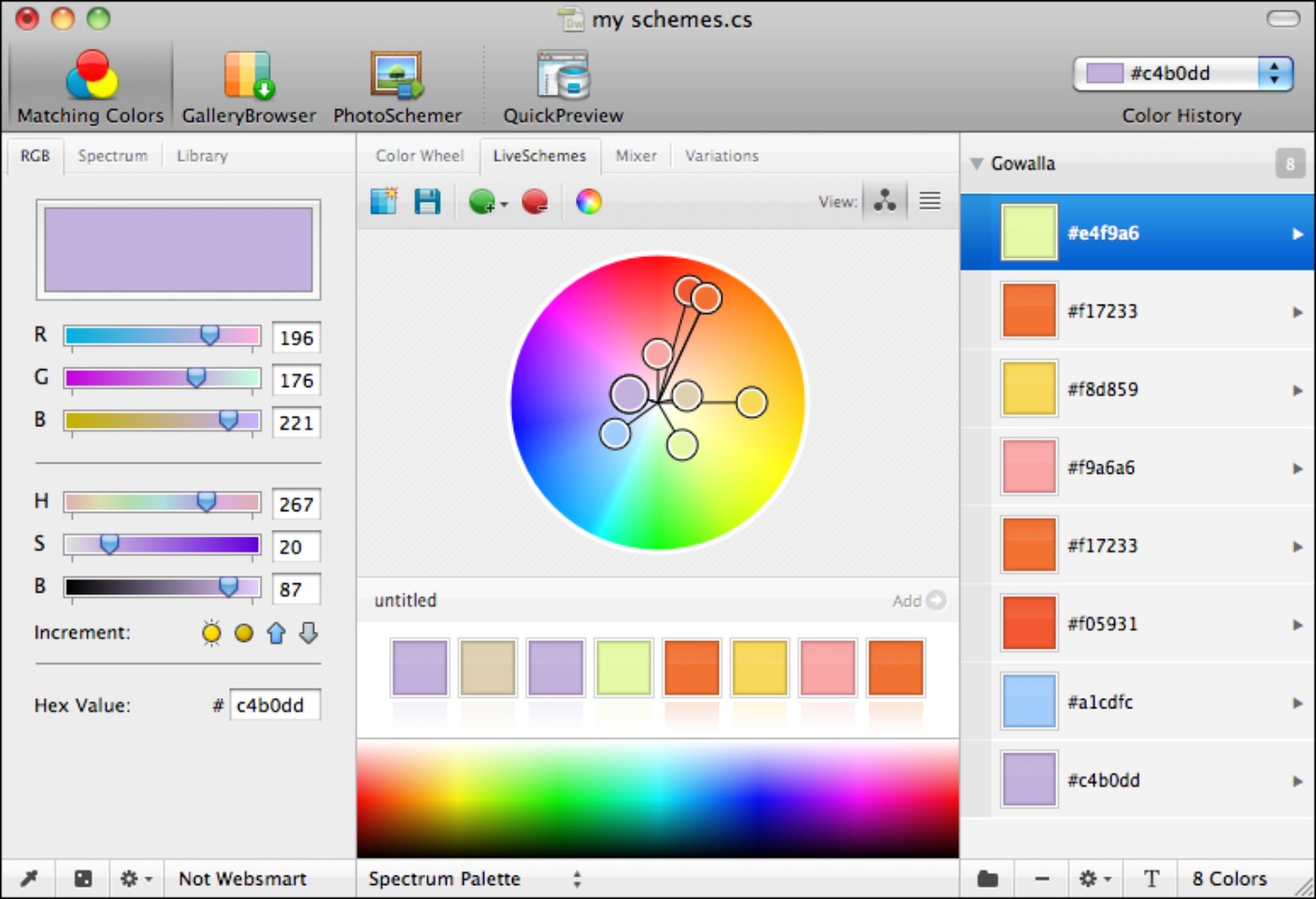Open the GalleryBrowser tool
1316x899 pixels.
(249, 88)
